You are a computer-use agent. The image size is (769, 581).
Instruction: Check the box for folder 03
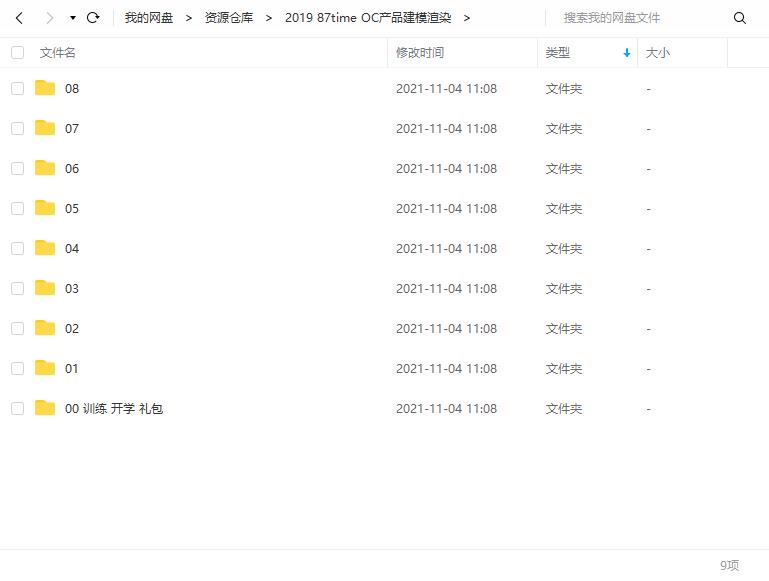(x=18, y=288)
